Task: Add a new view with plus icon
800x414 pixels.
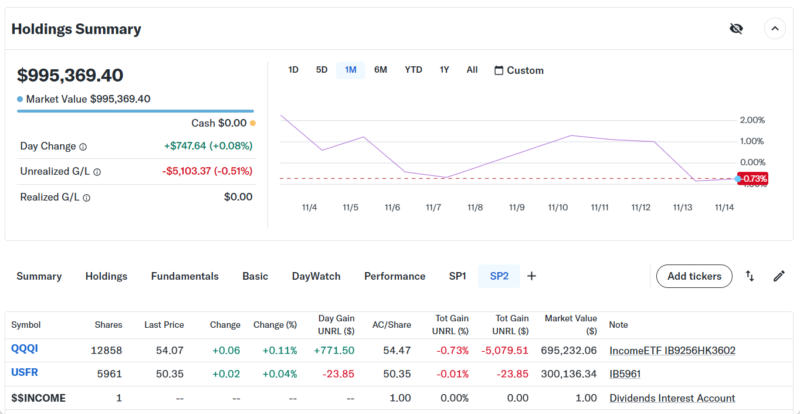Action: point(531,276)
